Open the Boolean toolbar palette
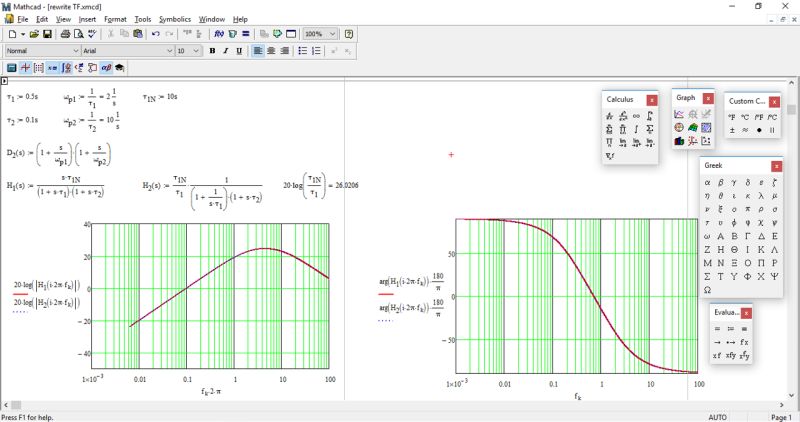The width and height of the screenshot is (800, 422). tap(79, 68)
